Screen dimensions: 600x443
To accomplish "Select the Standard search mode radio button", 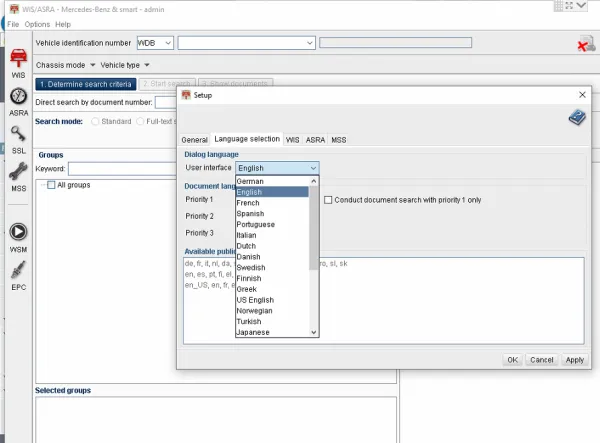I will (x=96, y=122).
